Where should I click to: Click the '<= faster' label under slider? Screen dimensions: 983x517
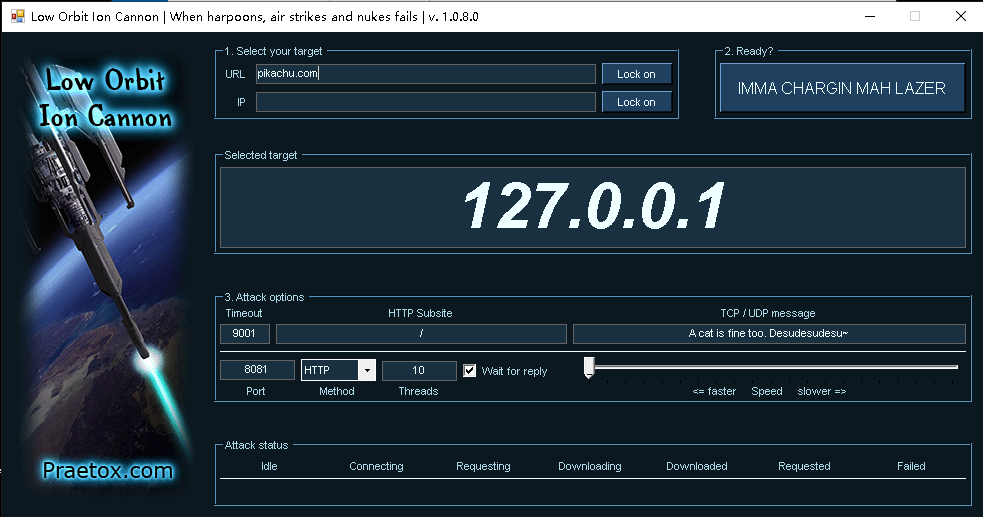point(714,391)
